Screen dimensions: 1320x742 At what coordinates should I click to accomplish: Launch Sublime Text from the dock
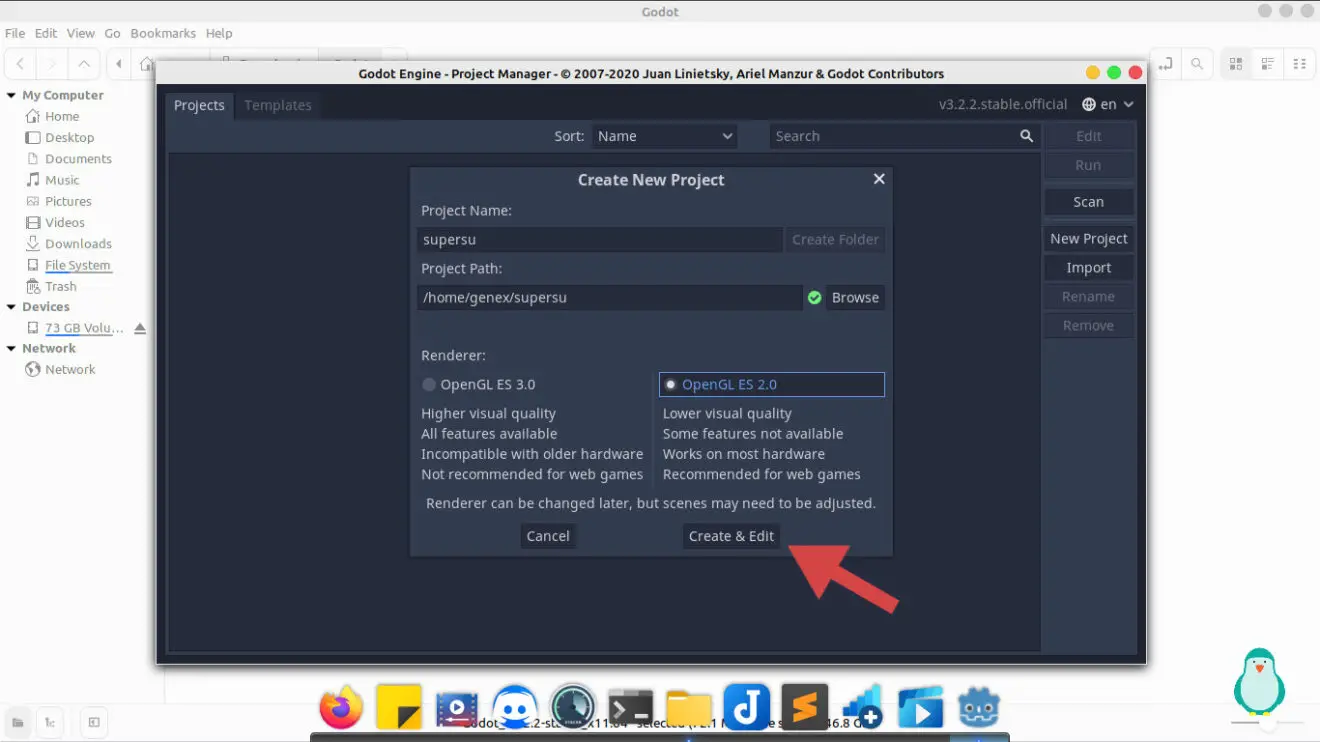(x=805, y=708)
